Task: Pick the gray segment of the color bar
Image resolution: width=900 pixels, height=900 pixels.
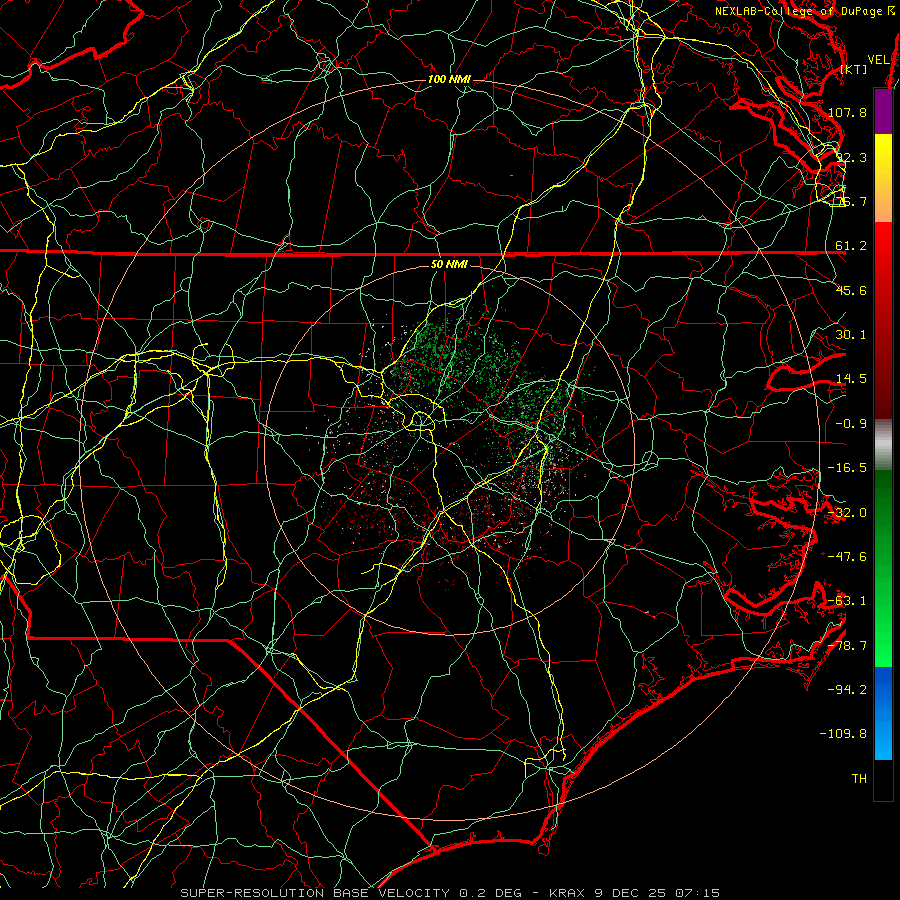Action: point(883,445)
